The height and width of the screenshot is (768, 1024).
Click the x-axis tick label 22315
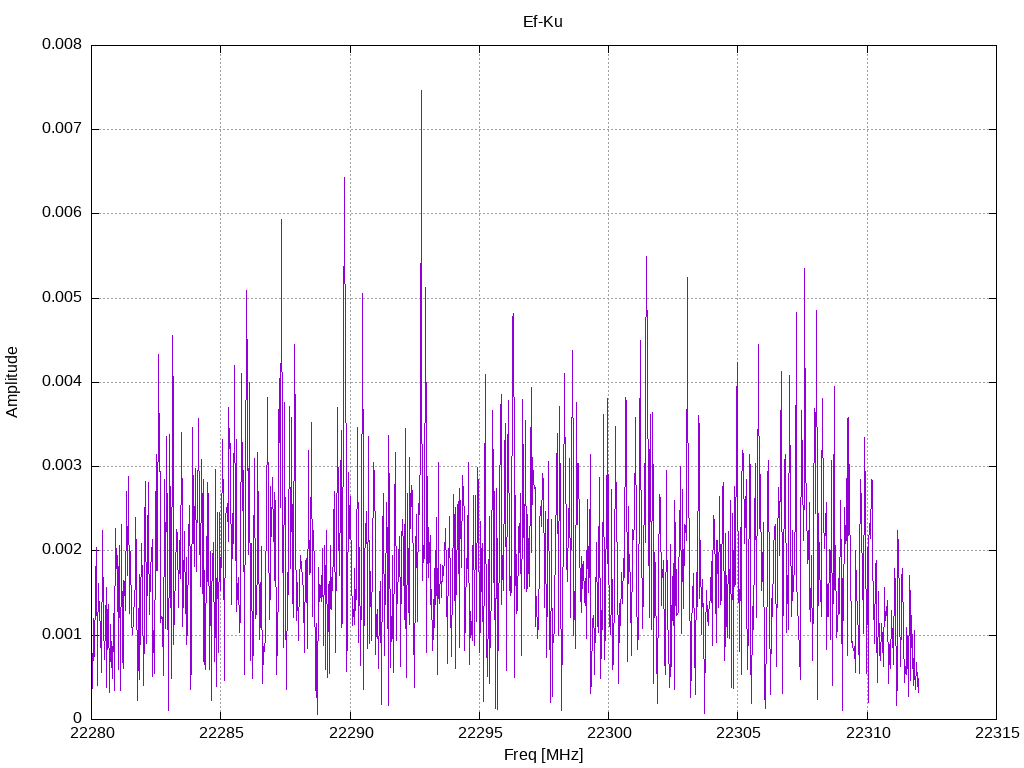pos(997,733)
